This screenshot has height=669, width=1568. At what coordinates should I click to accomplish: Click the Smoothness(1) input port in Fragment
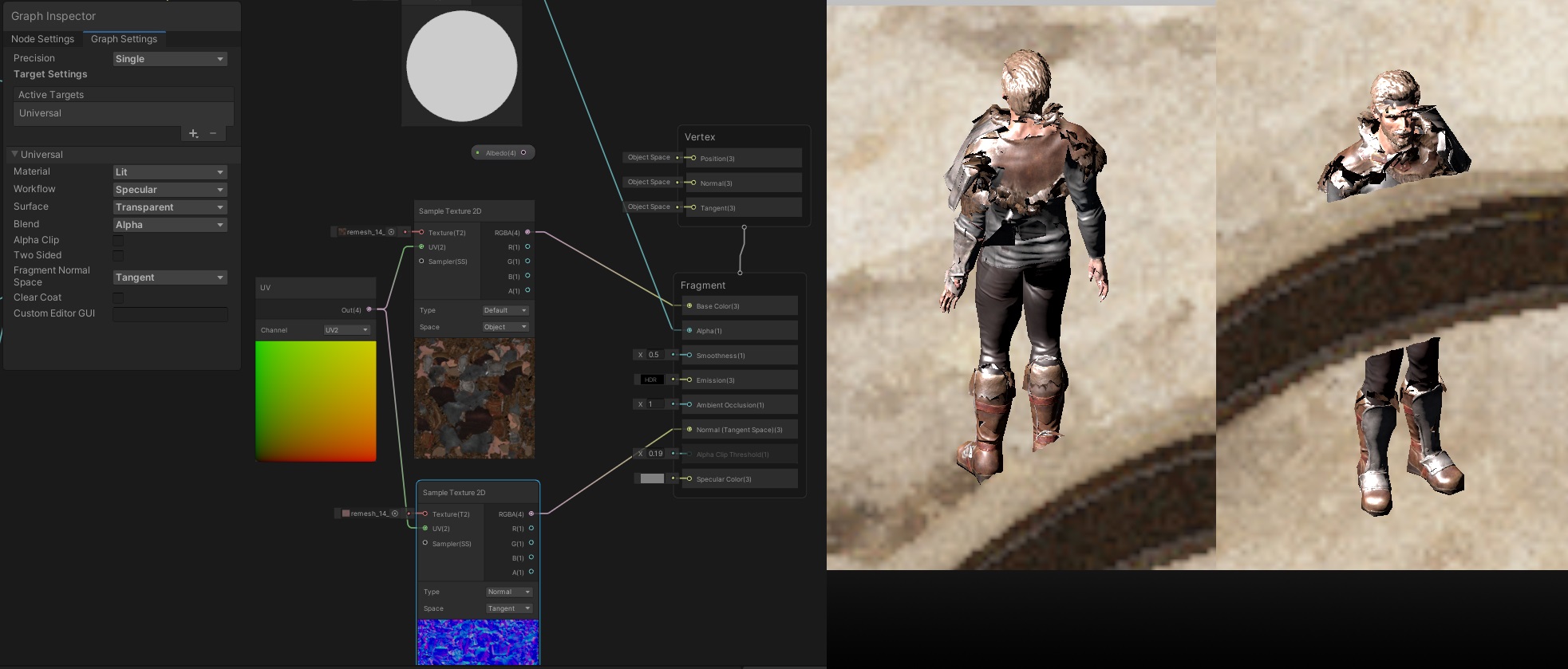[689, 355]
